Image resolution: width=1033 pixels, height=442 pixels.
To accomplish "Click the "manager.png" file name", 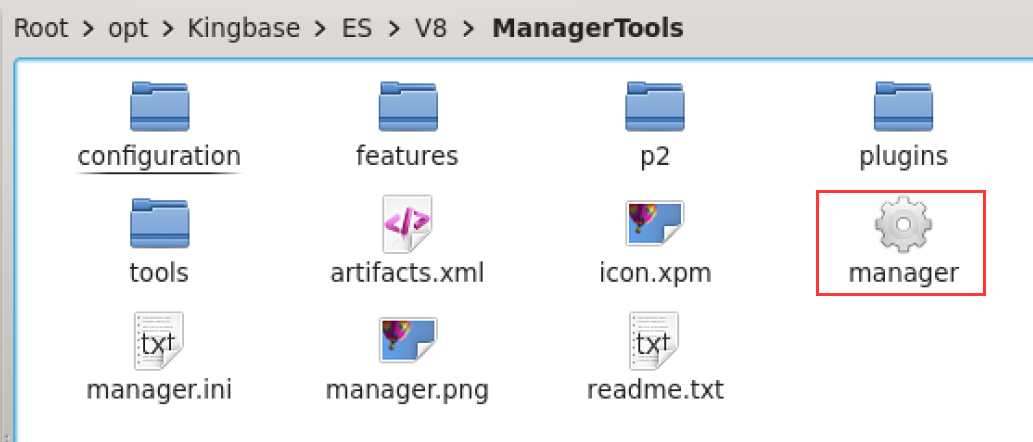I will (x=407, y=391).
